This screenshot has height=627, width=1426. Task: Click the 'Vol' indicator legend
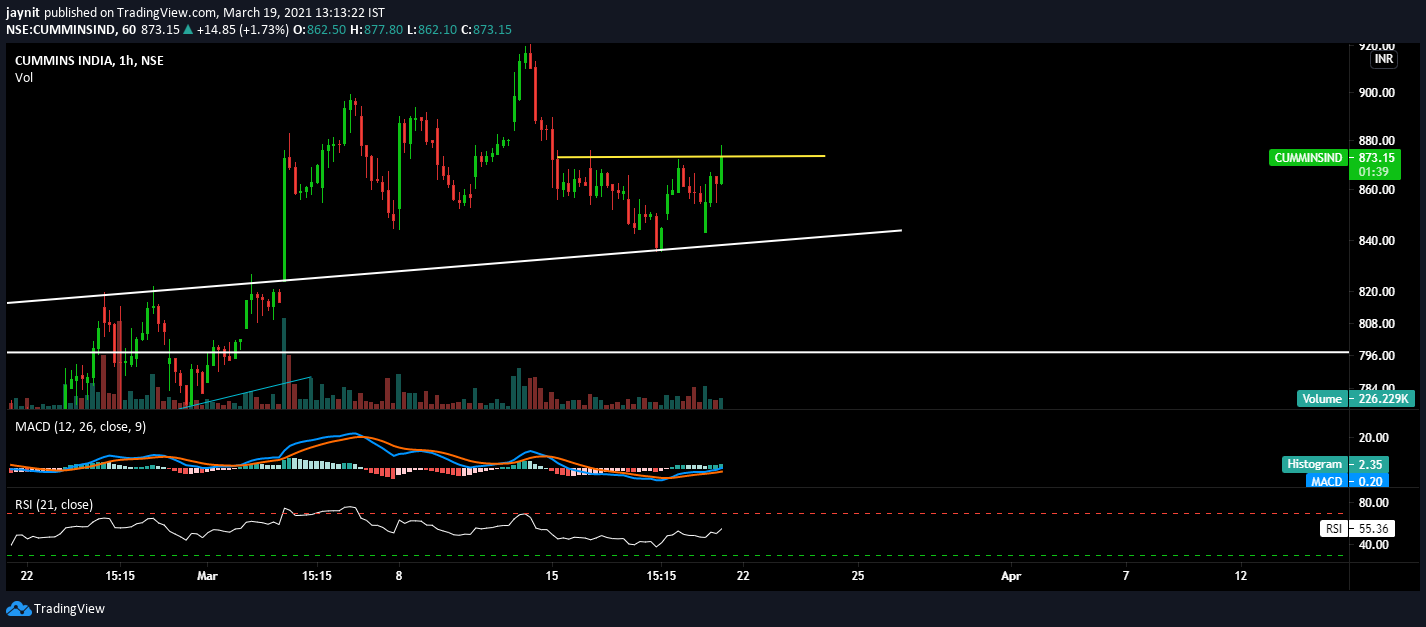pos(24,78)
